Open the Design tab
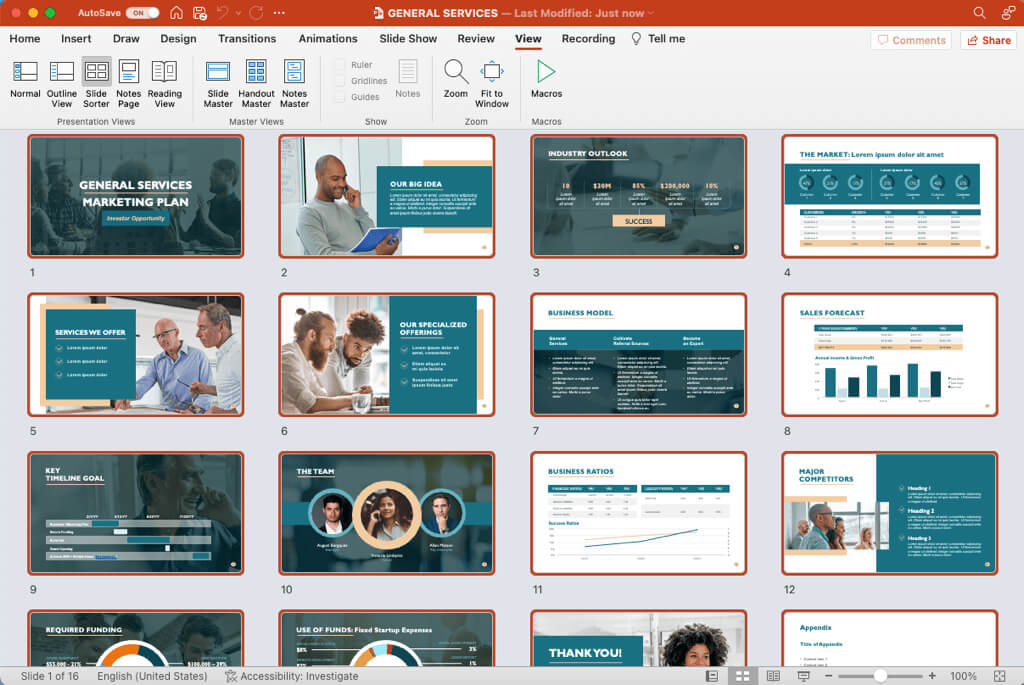Viewport: 1024px width, 685px height. [178, 39]
